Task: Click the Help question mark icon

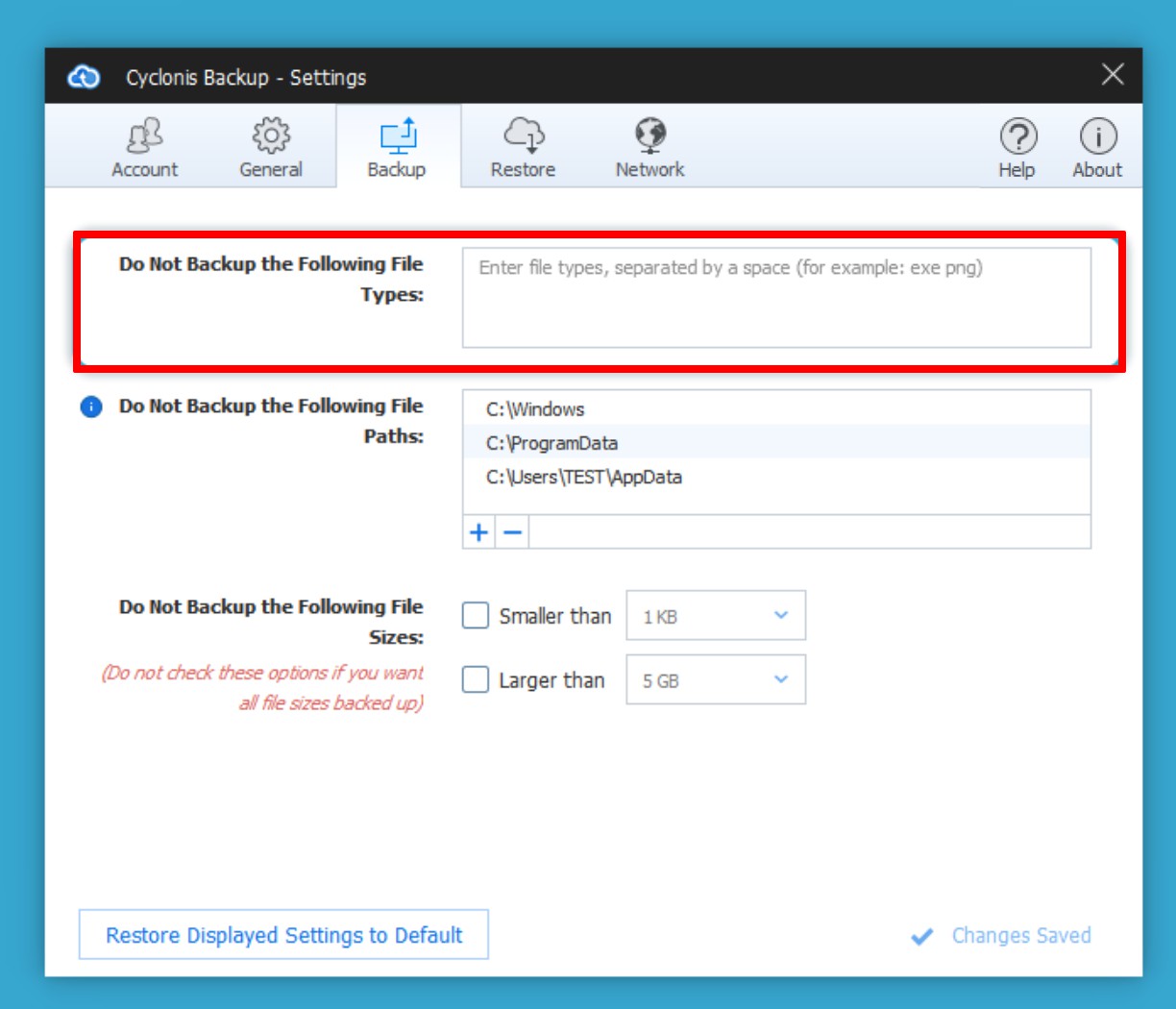Action: pyautogui.click(x=1017, y=136)
